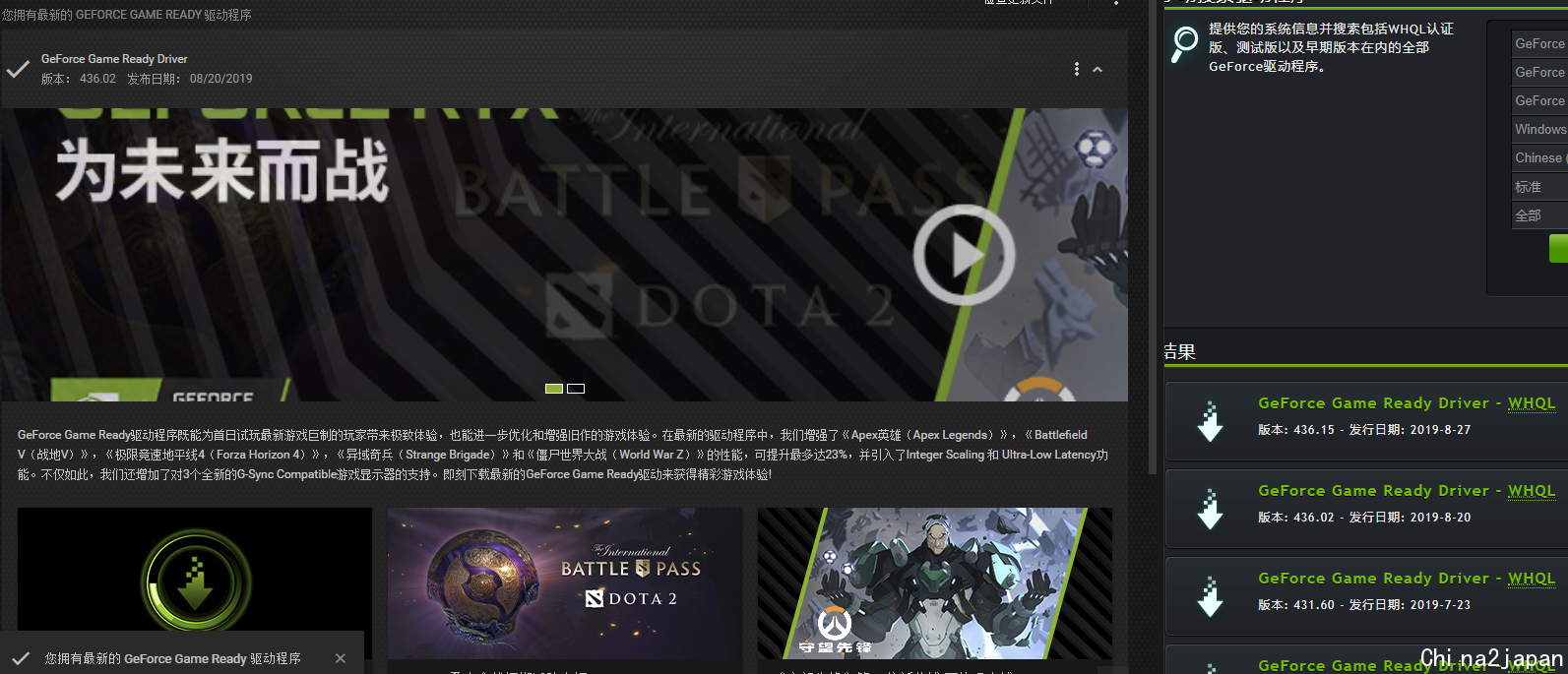This screenshot has width=1568, height=674.
Task: Open the three-dot menu for Game Ready Driver
Action: tap(1076, 69)
